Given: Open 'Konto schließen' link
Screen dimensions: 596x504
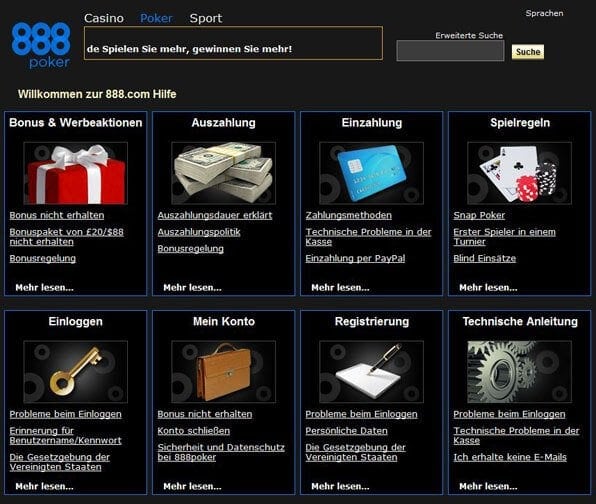Looking at the screenshot, I should (x=193, y=431).
